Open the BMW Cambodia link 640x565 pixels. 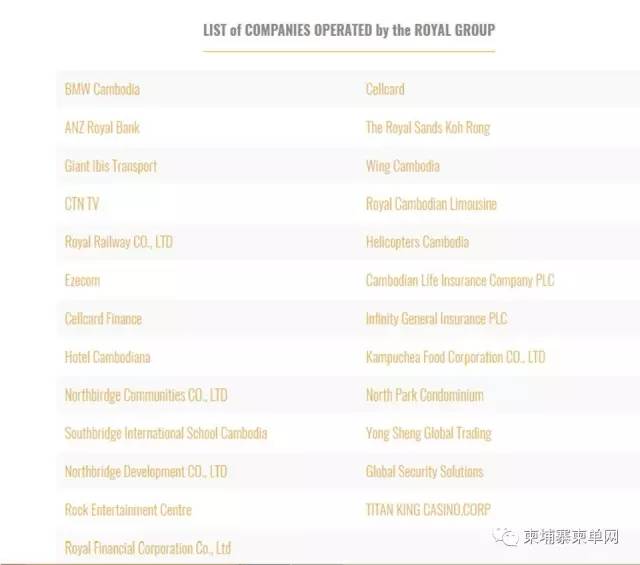click(x=102, y=89)
